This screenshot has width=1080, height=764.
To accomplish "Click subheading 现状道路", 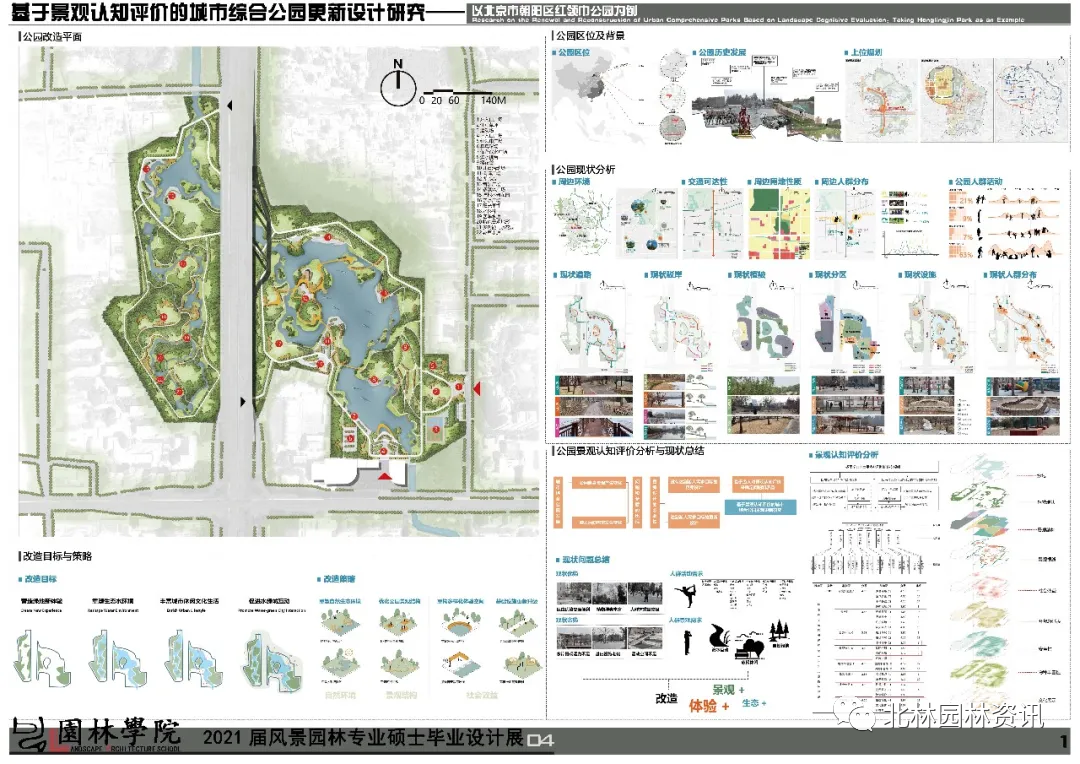I will [x=574, y=275].
